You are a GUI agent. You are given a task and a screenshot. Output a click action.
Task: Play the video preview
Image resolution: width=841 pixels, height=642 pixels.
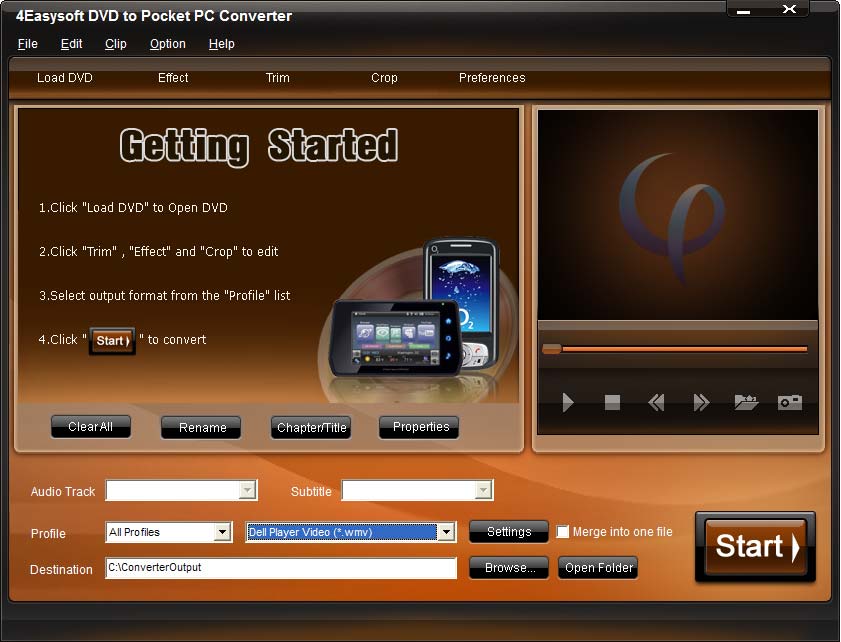(x=567, y=402)
